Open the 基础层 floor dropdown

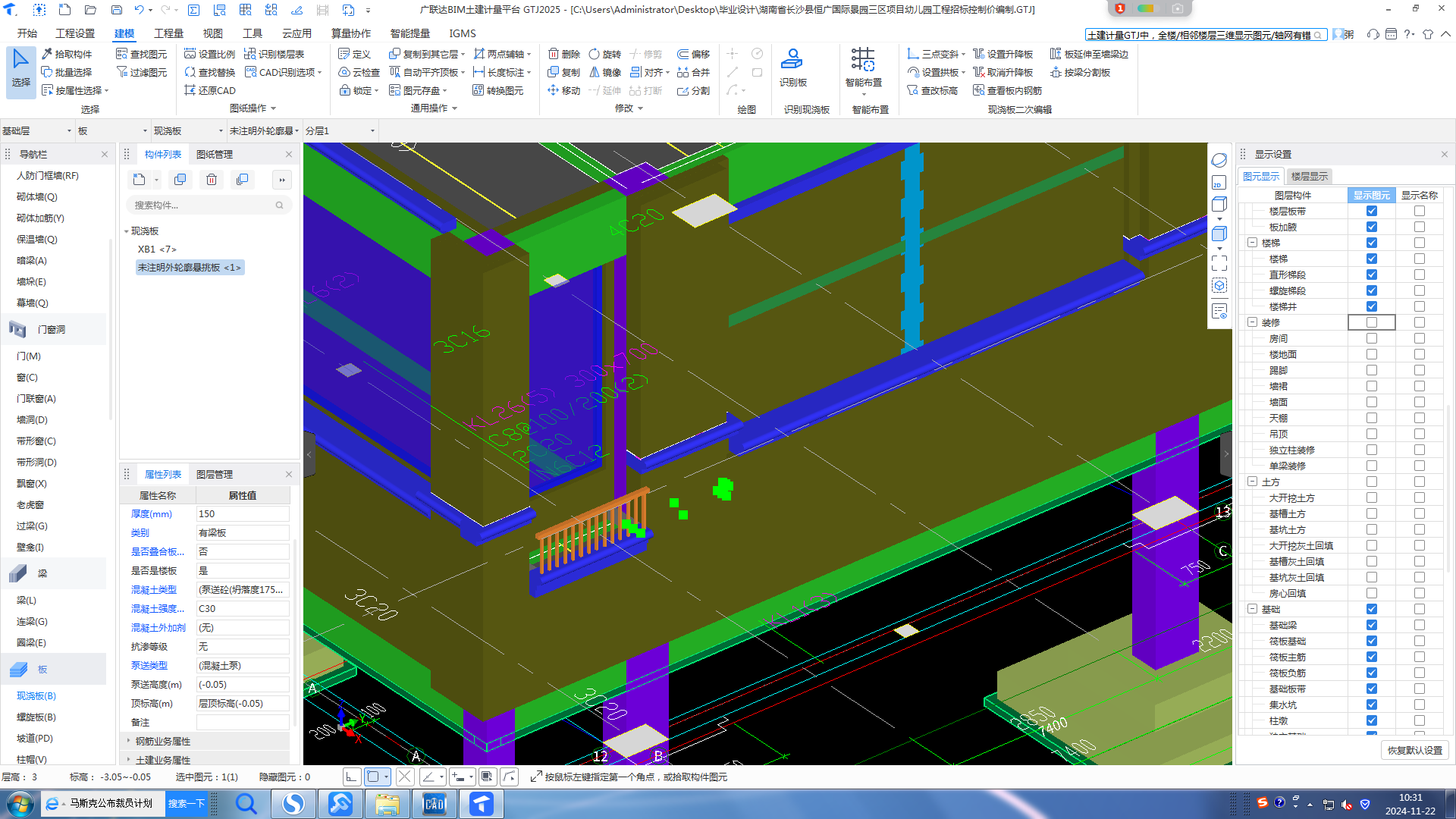(36, 130)
